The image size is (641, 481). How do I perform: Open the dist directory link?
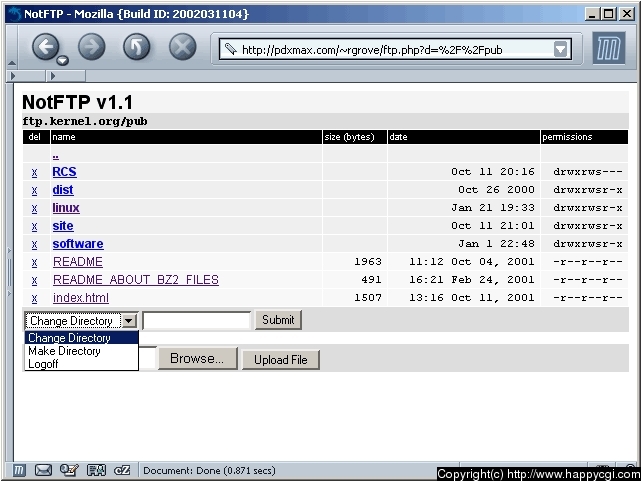(x=63, y=190)
